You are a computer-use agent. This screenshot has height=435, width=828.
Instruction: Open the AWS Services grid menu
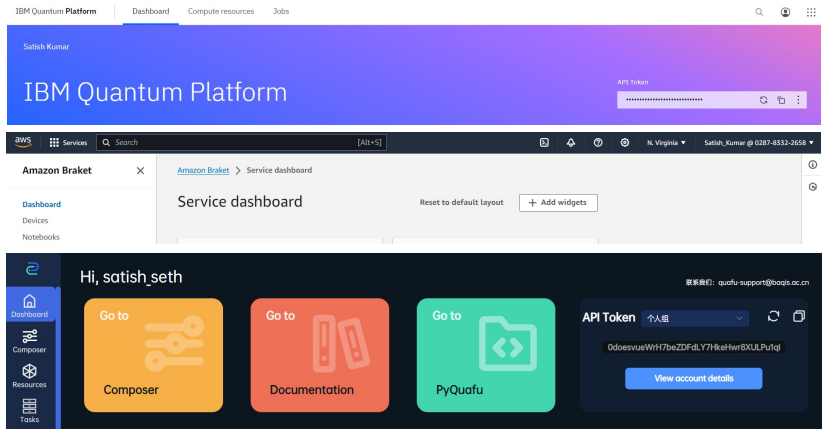coord(68,143)
